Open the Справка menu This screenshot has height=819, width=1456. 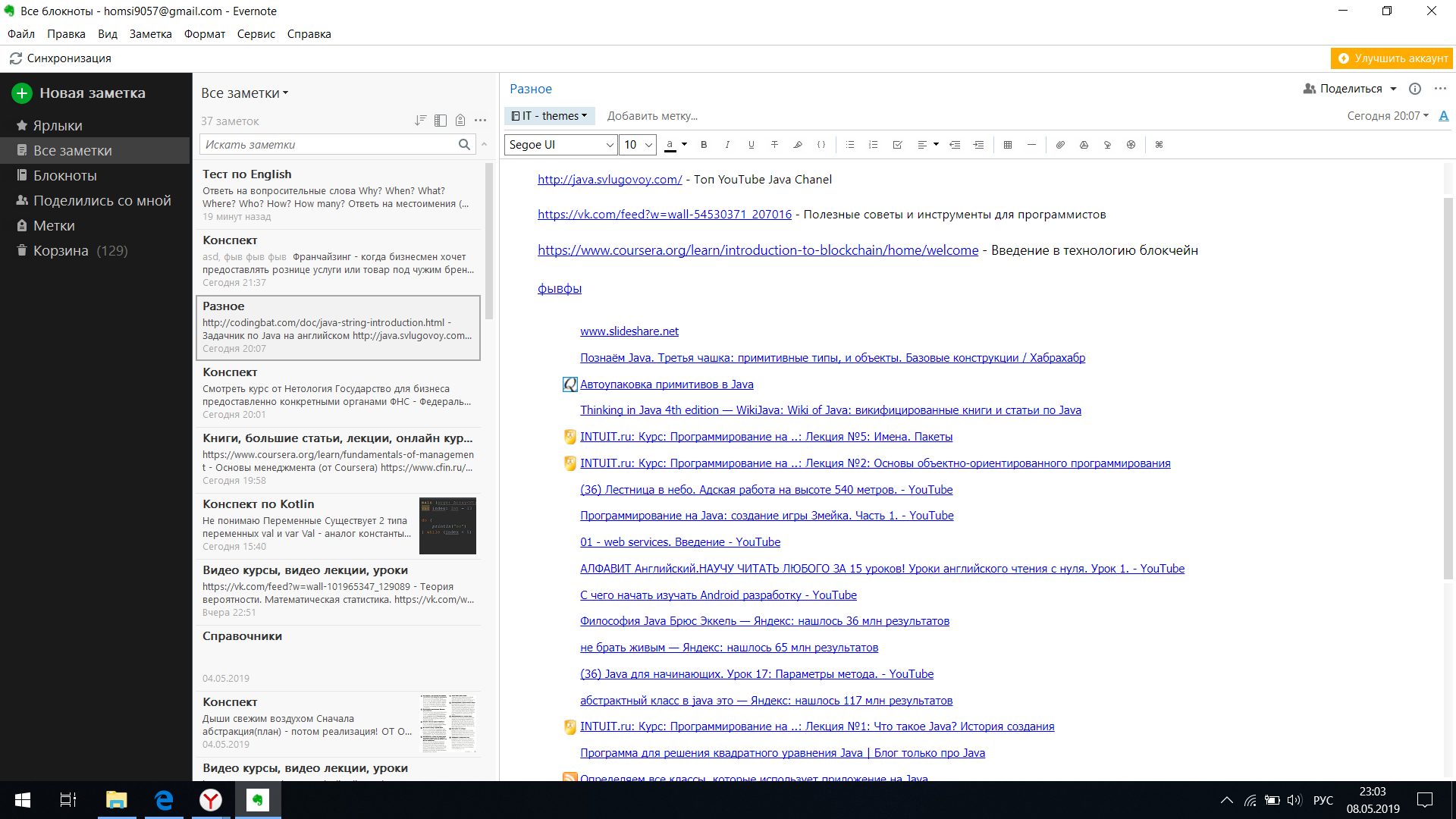point(309,34)
